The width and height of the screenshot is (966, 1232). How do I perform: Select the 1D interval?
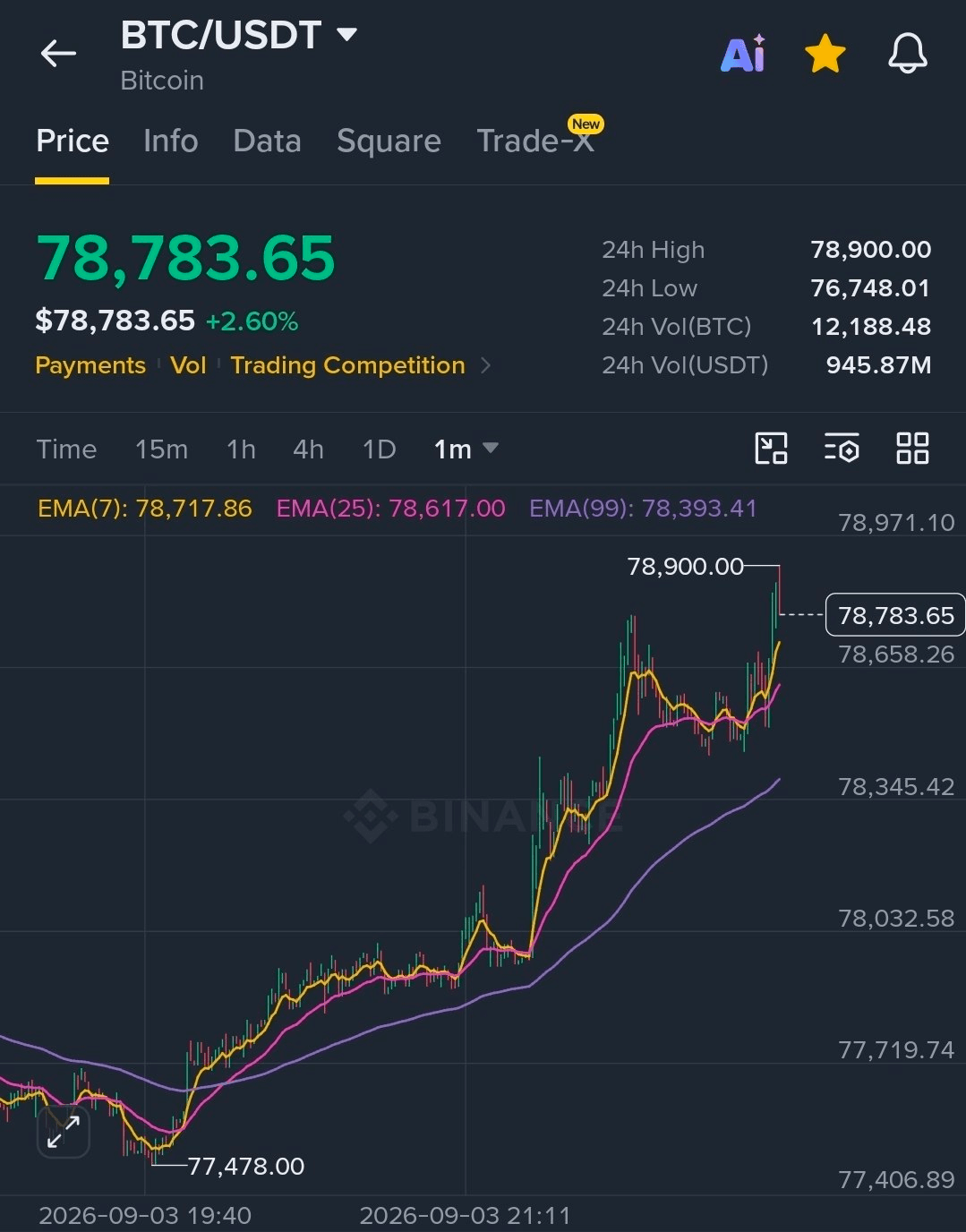click(x=379, y=449)
